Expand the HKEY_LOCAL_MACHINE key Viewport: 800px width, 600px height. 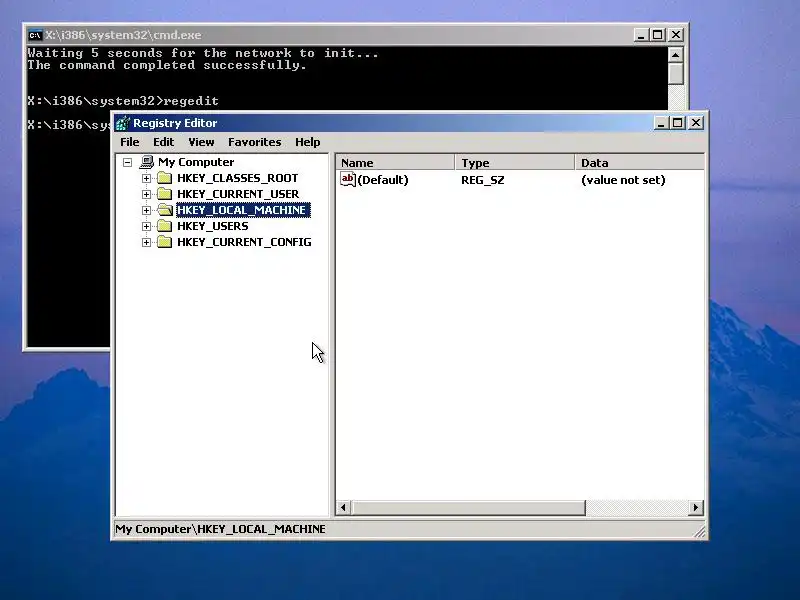click(146, 210)
